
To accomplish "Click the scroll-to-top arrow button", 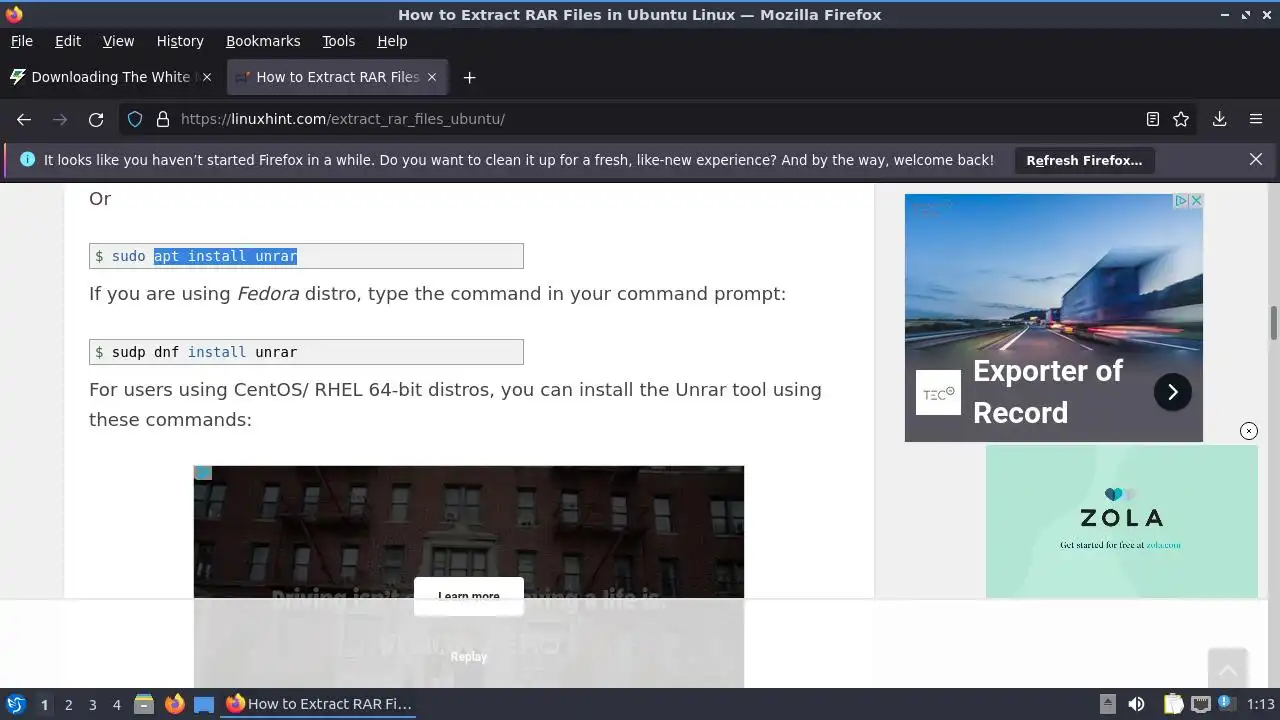I will [1227, 669].
